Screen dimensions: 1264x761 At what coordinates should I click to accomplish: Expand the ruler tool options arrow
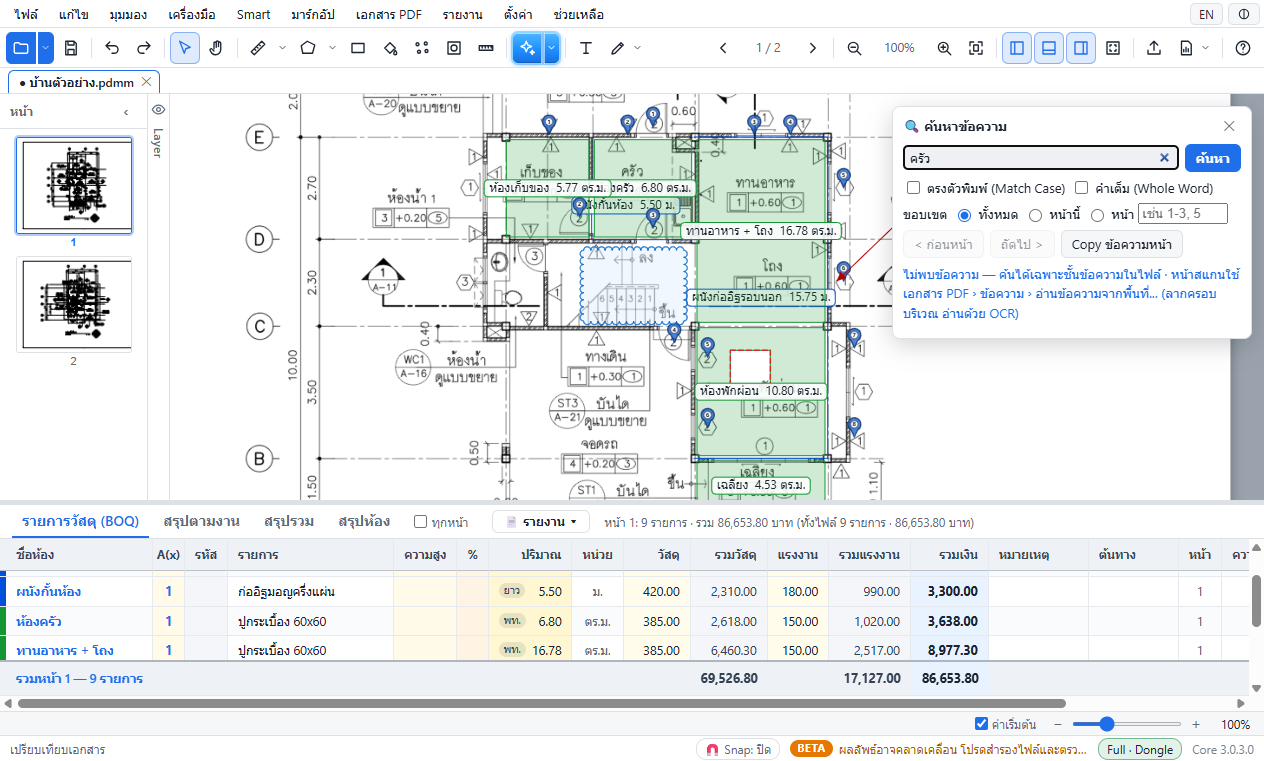pyautogui.click(x=282, y=48)
